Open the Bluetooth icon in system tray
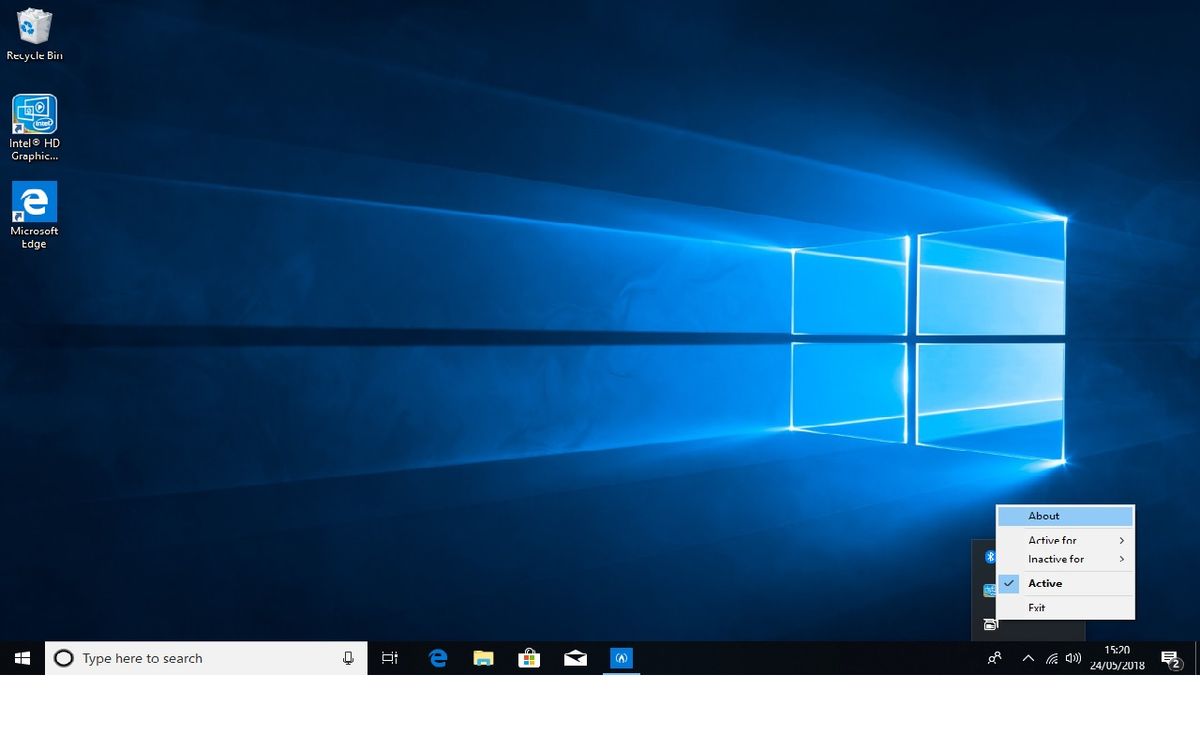This screenshot has height=750, width=1200. tap(991, 557)
